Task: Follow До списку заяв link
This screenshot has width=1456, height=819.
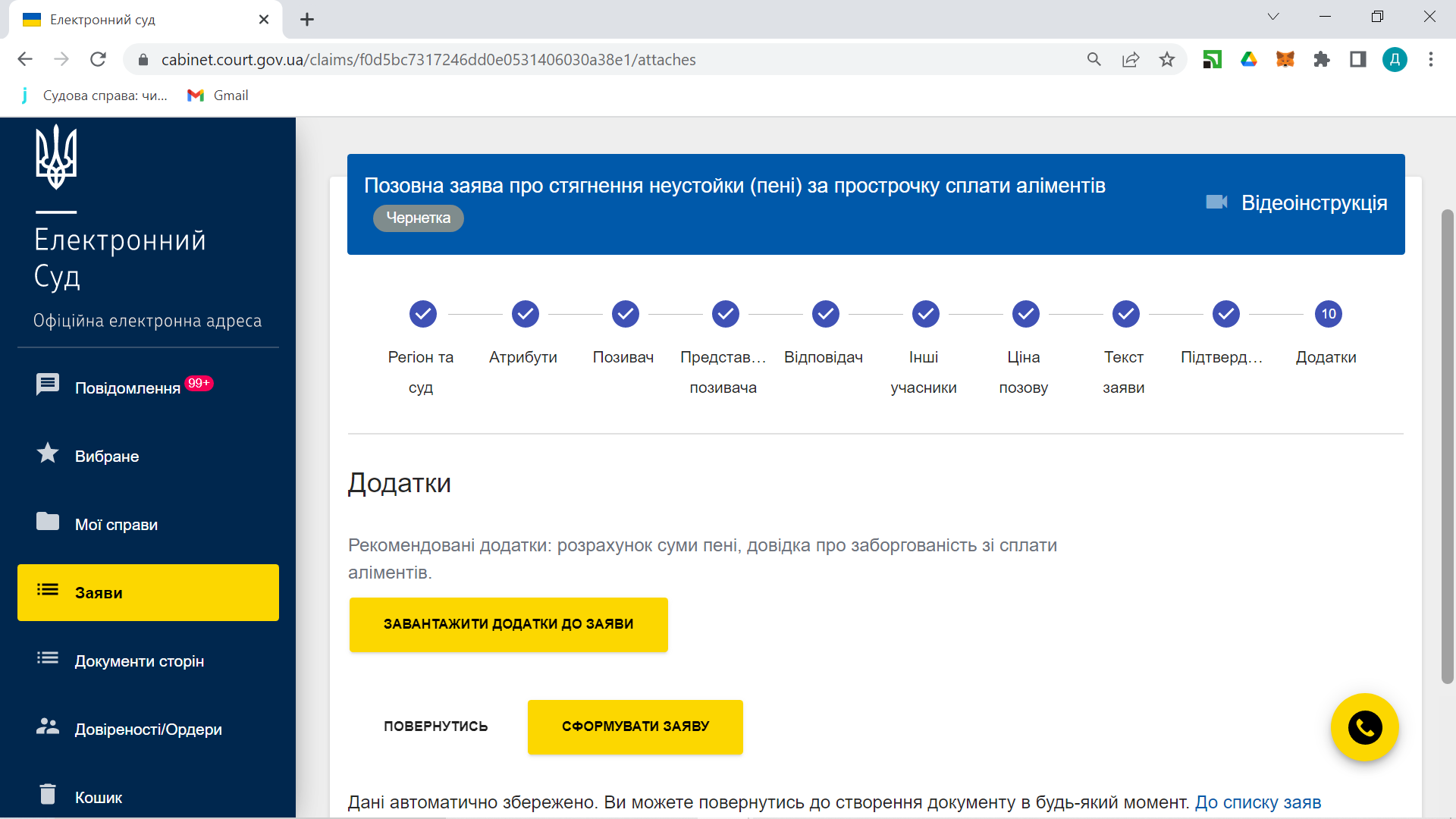Action: [x=1257, y=802]
